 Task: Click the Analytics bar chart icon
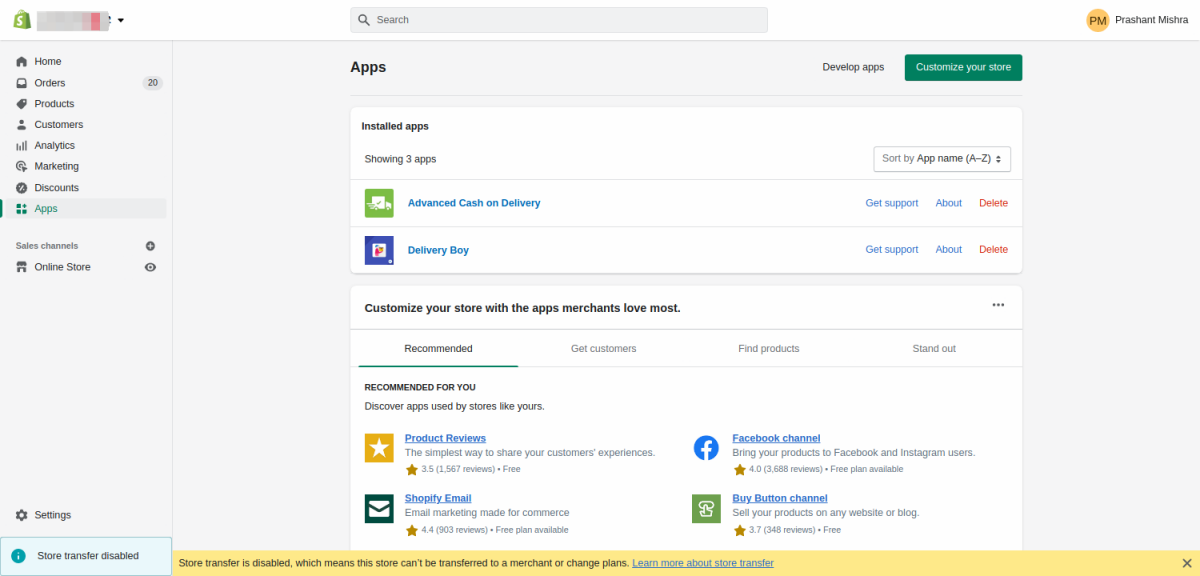[22, 146]
